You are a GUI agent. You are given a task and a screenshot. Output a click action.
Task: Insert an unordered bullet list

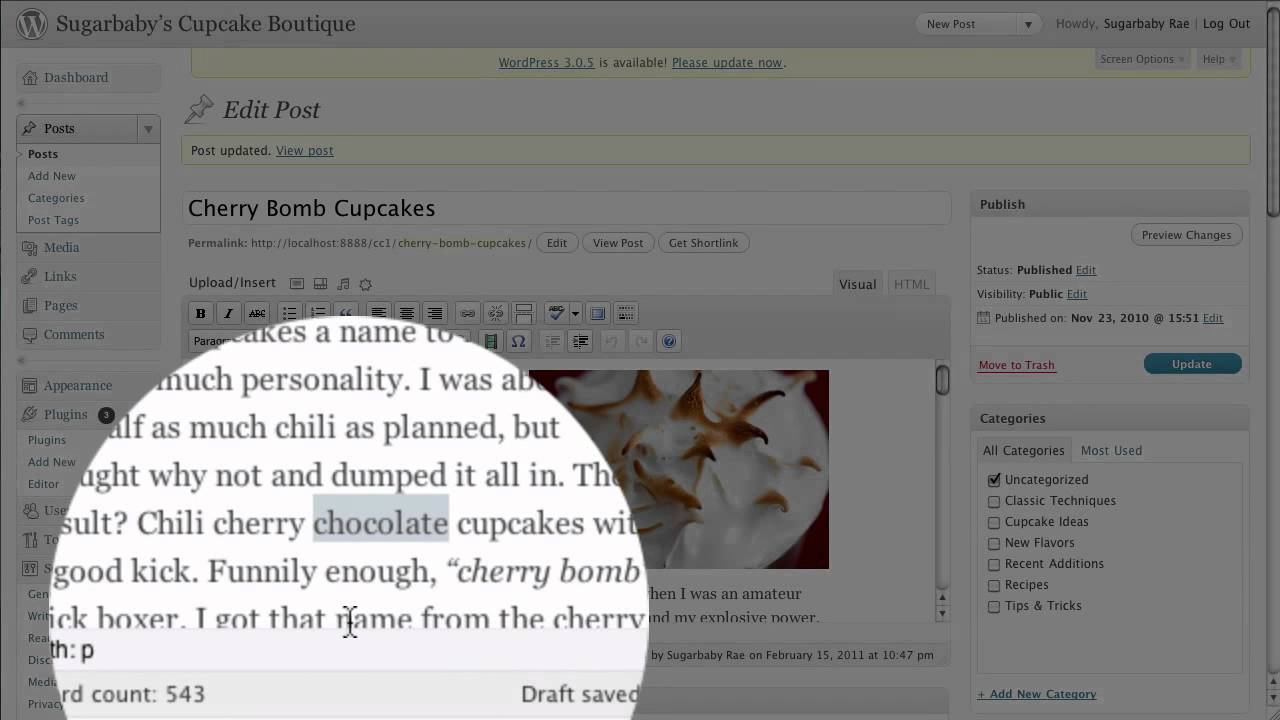coord(289,313)
